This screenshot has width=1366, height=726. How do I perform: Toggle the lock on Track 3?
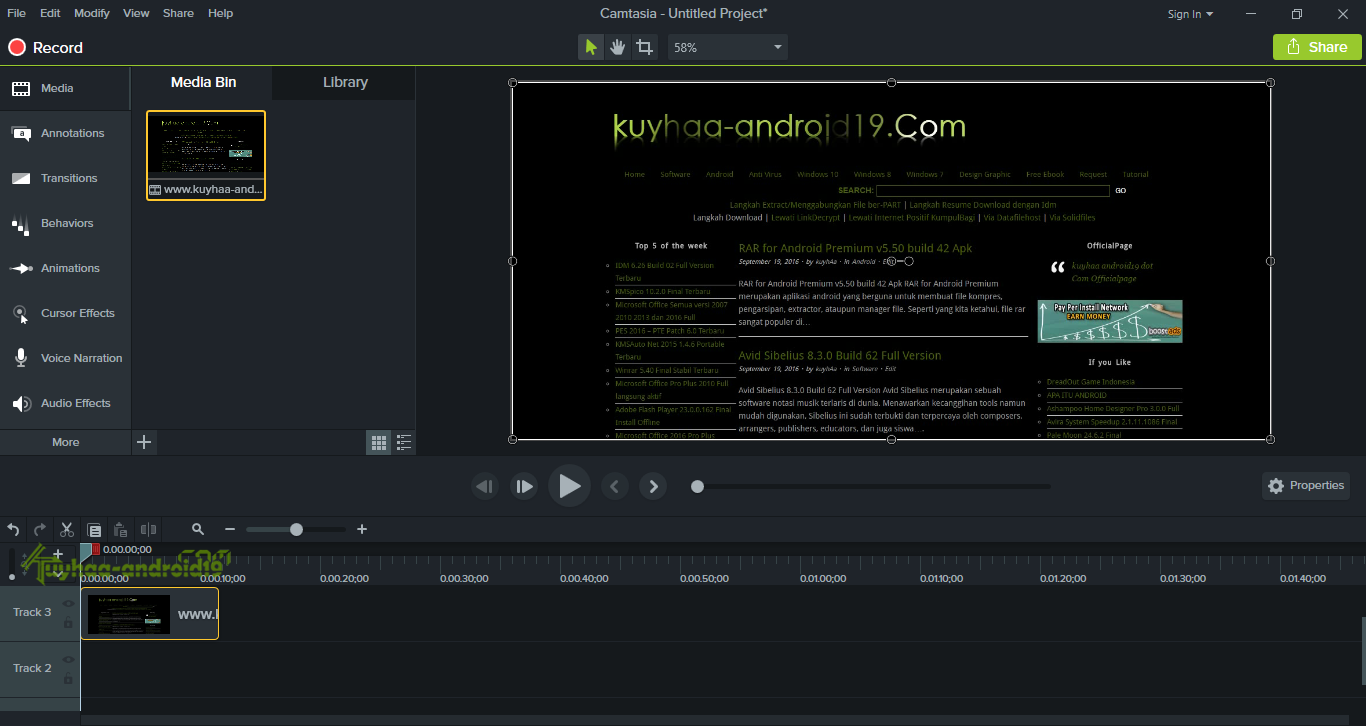click(68, 622)
